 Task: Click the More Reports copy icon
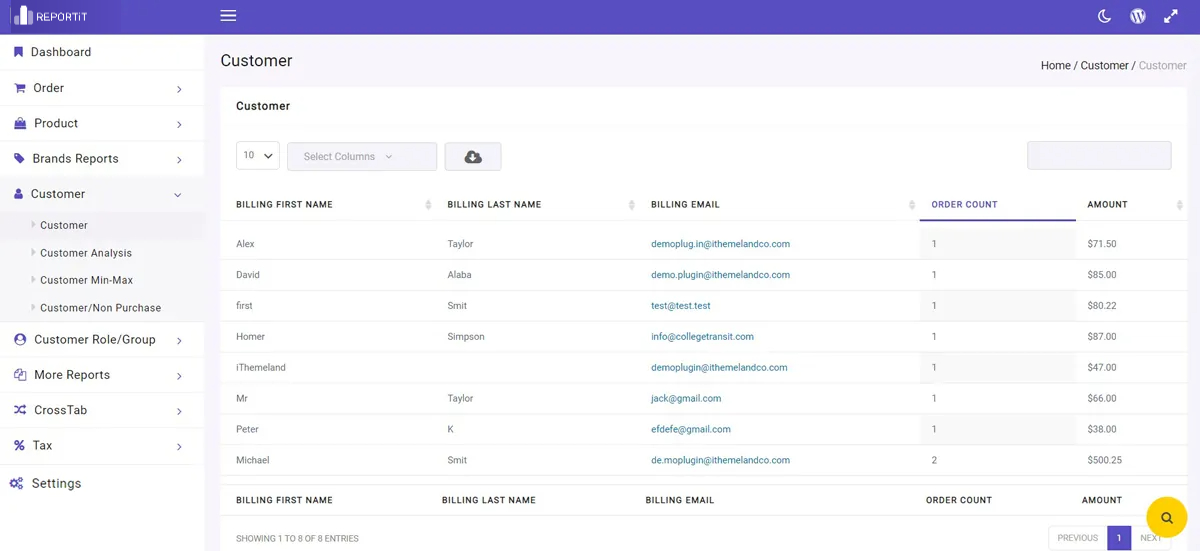[x=20, y=375]
